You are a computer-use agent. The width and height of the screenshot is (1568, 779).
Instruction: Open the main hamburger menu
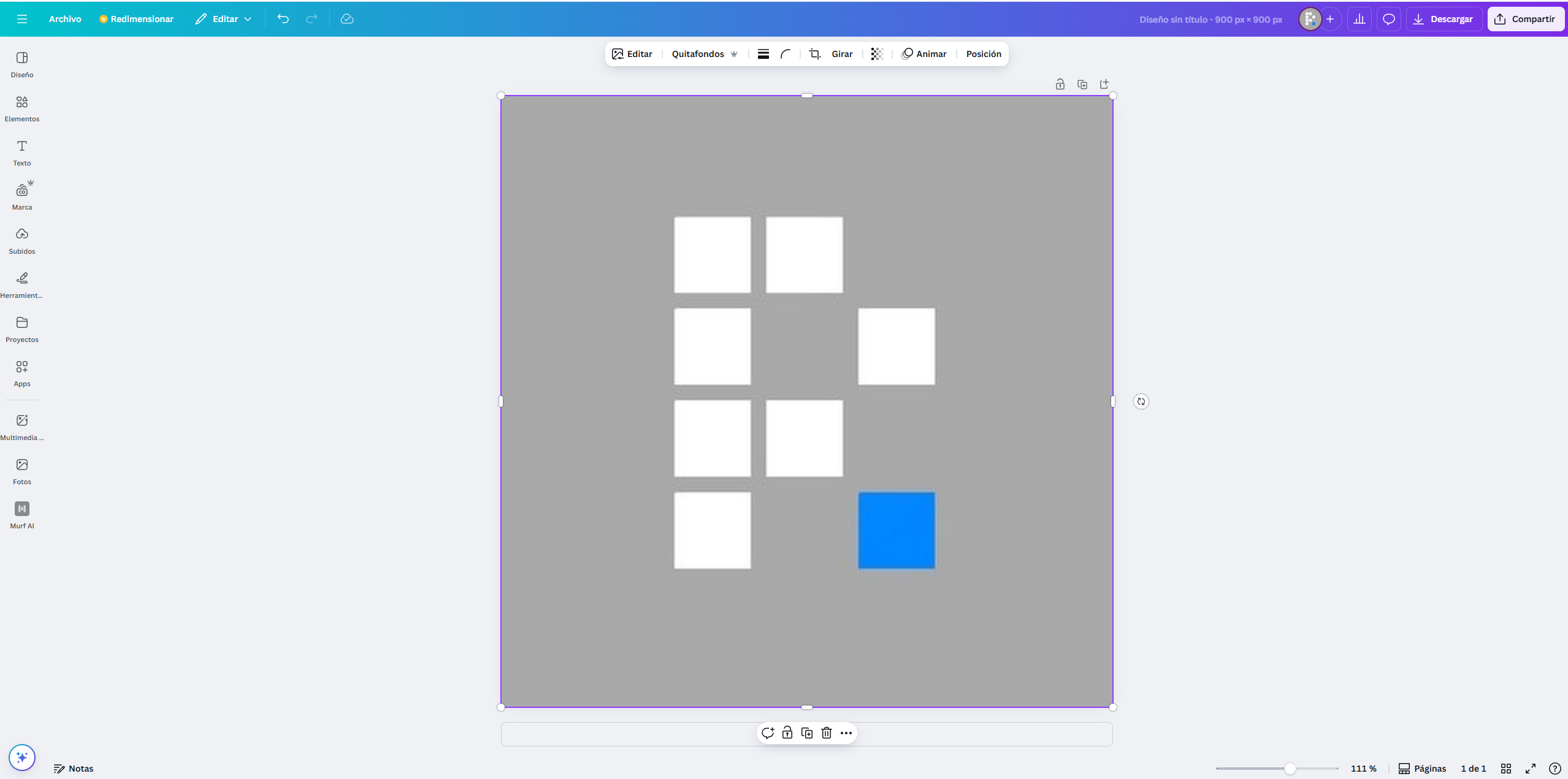(x=22, y=19)
